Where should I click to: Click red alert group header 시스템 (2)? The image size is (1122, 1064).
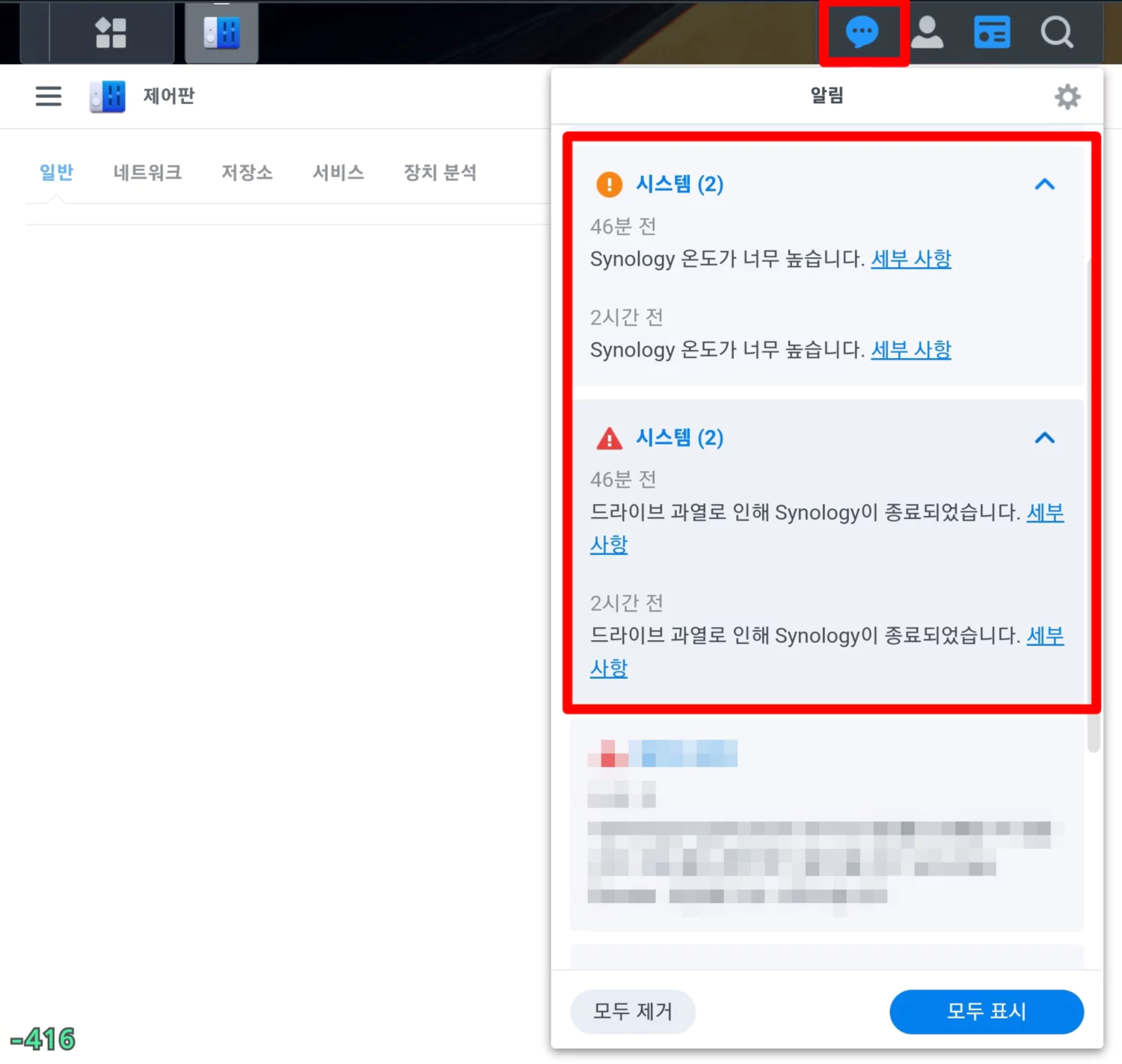point(679,437)
